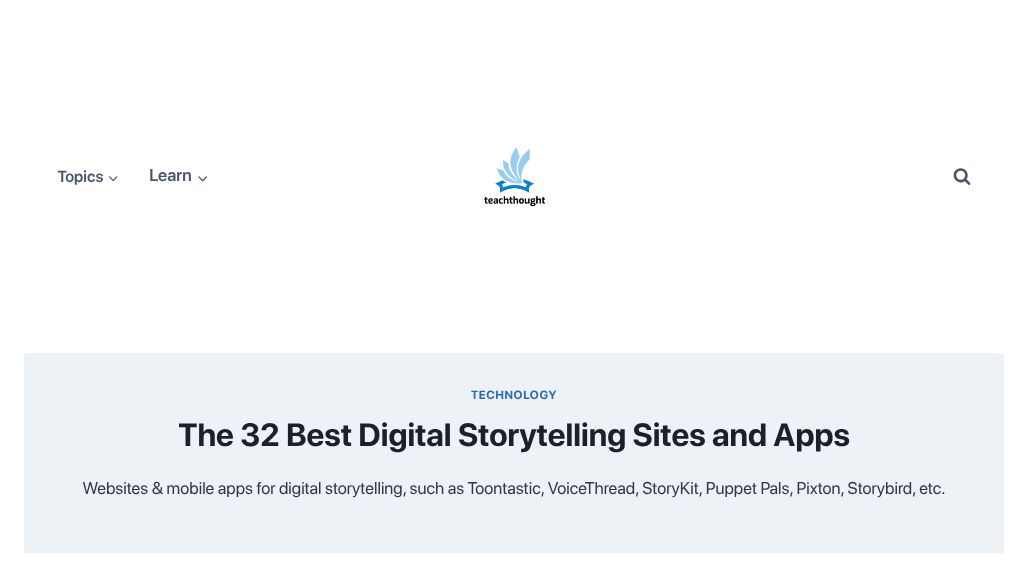The height and width of the screenshot is (578, 1028).
Task: Click the teachthought wordmark under the logo
Action: 514,200
